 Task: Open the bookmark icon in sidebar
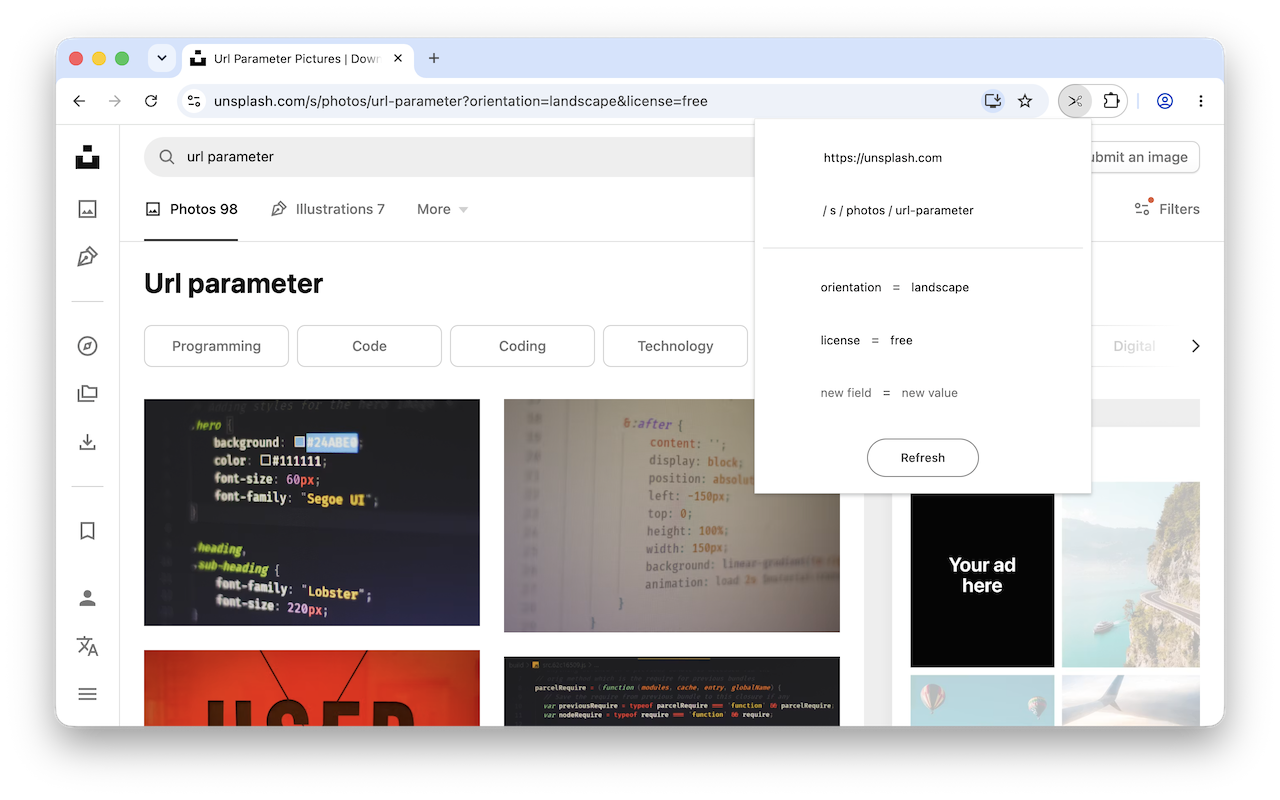click(88, 531)
